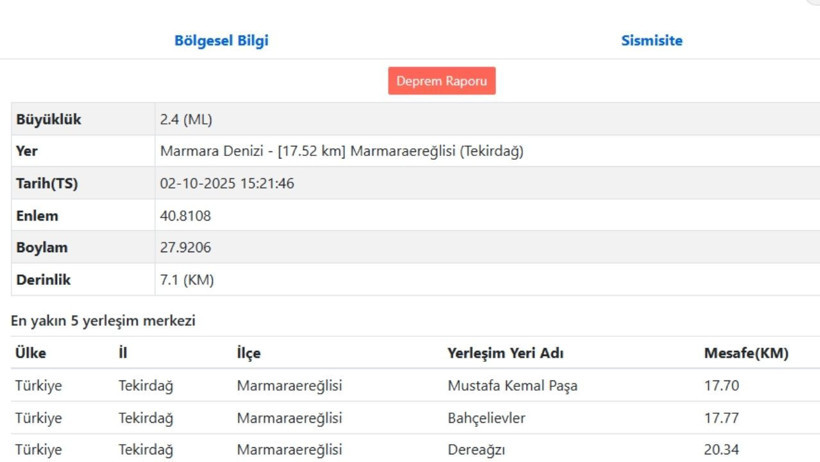
Task: Select the Mustafa Kemal Paşa settlement cell
Action: tap(512, 386)
